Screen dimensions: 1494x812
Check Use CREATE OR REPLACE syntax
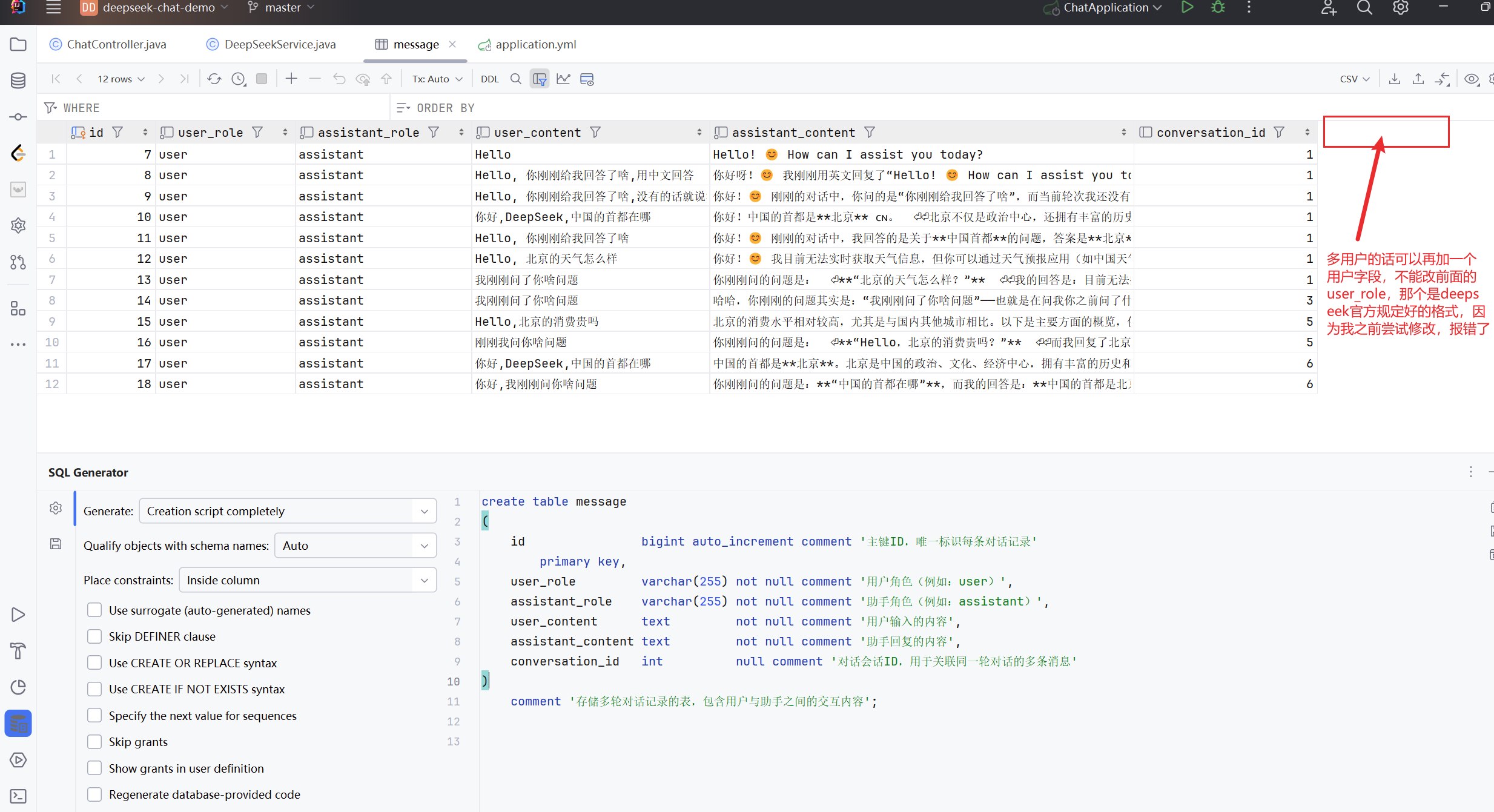click(94, 663)
